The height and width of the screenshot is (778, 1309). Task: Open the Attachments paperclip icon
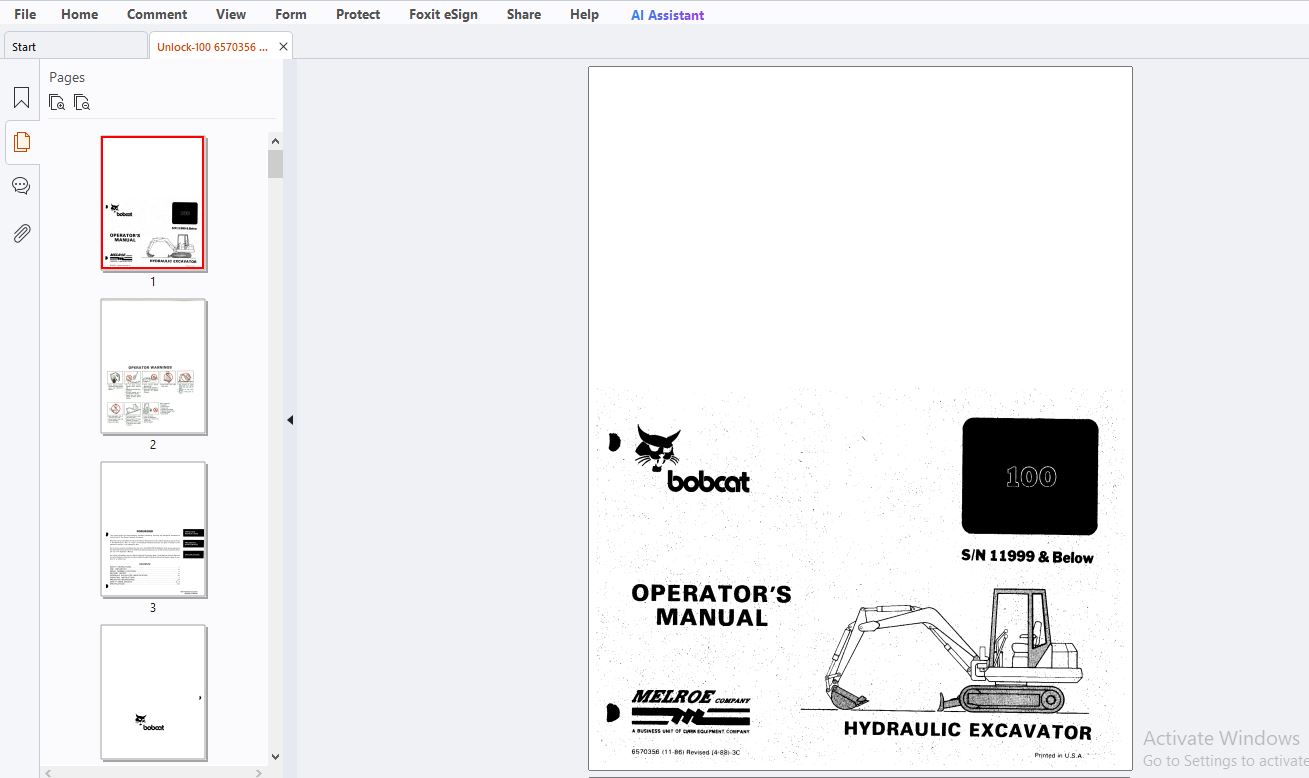click(21, 234)
